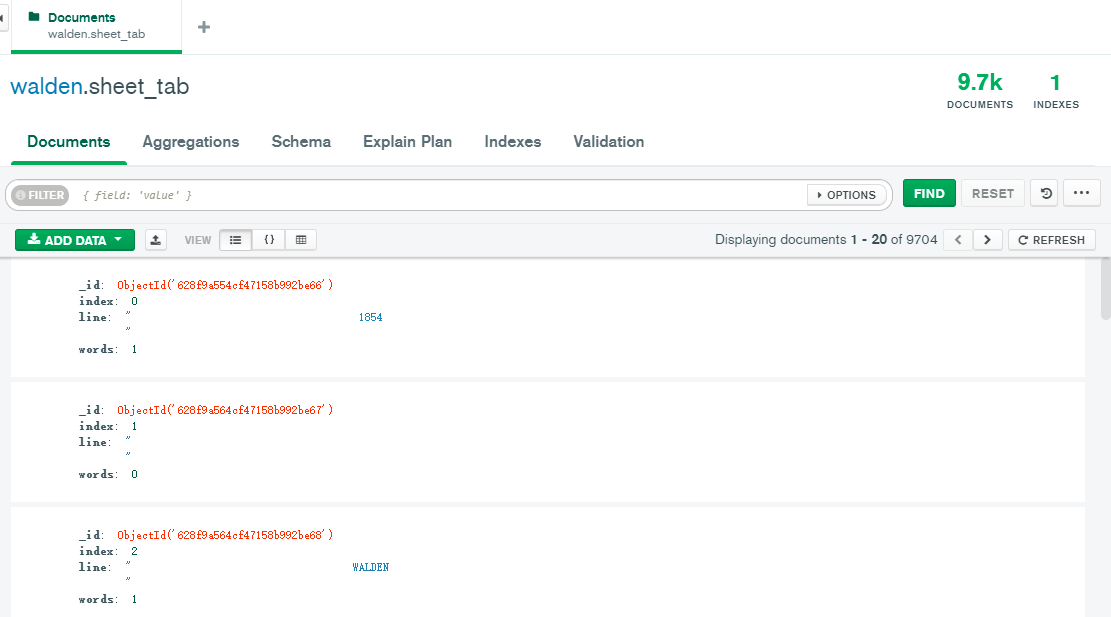
Task: Go to next page of documents
Action: coord(987,240)
